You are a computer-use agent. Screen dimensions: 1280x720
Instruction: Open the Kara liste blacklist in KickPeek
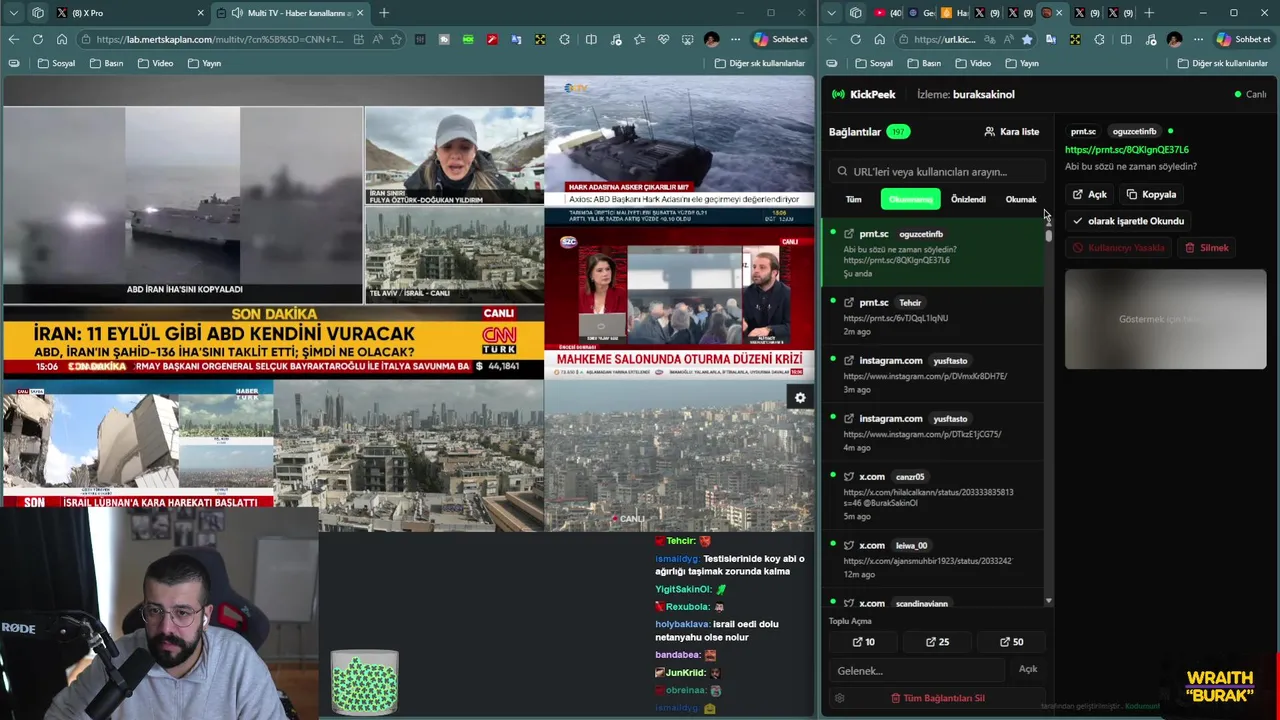coord(1012,131)
